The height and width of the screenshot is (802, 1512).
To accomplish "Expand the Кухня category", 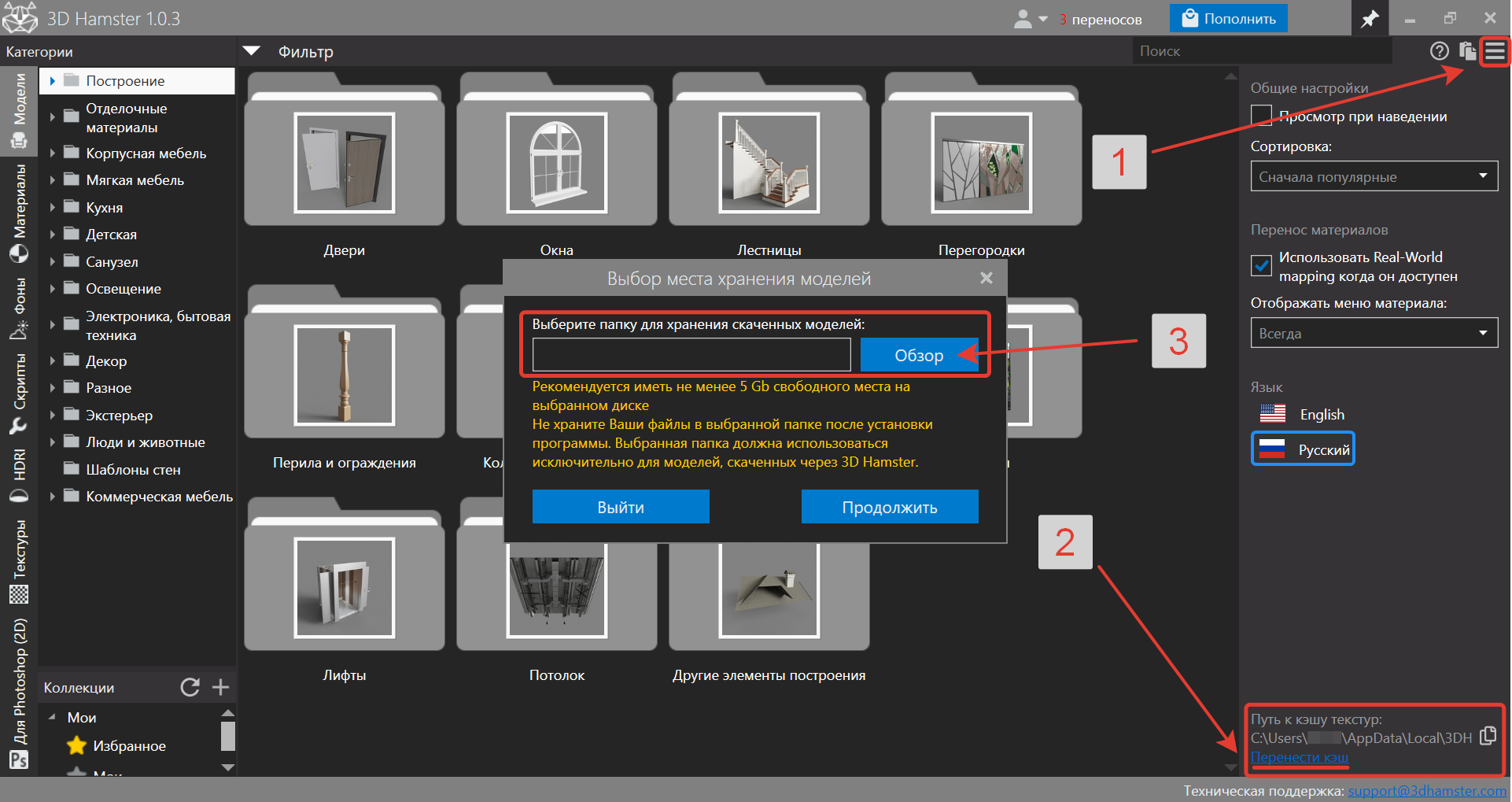I will (52, 207).
